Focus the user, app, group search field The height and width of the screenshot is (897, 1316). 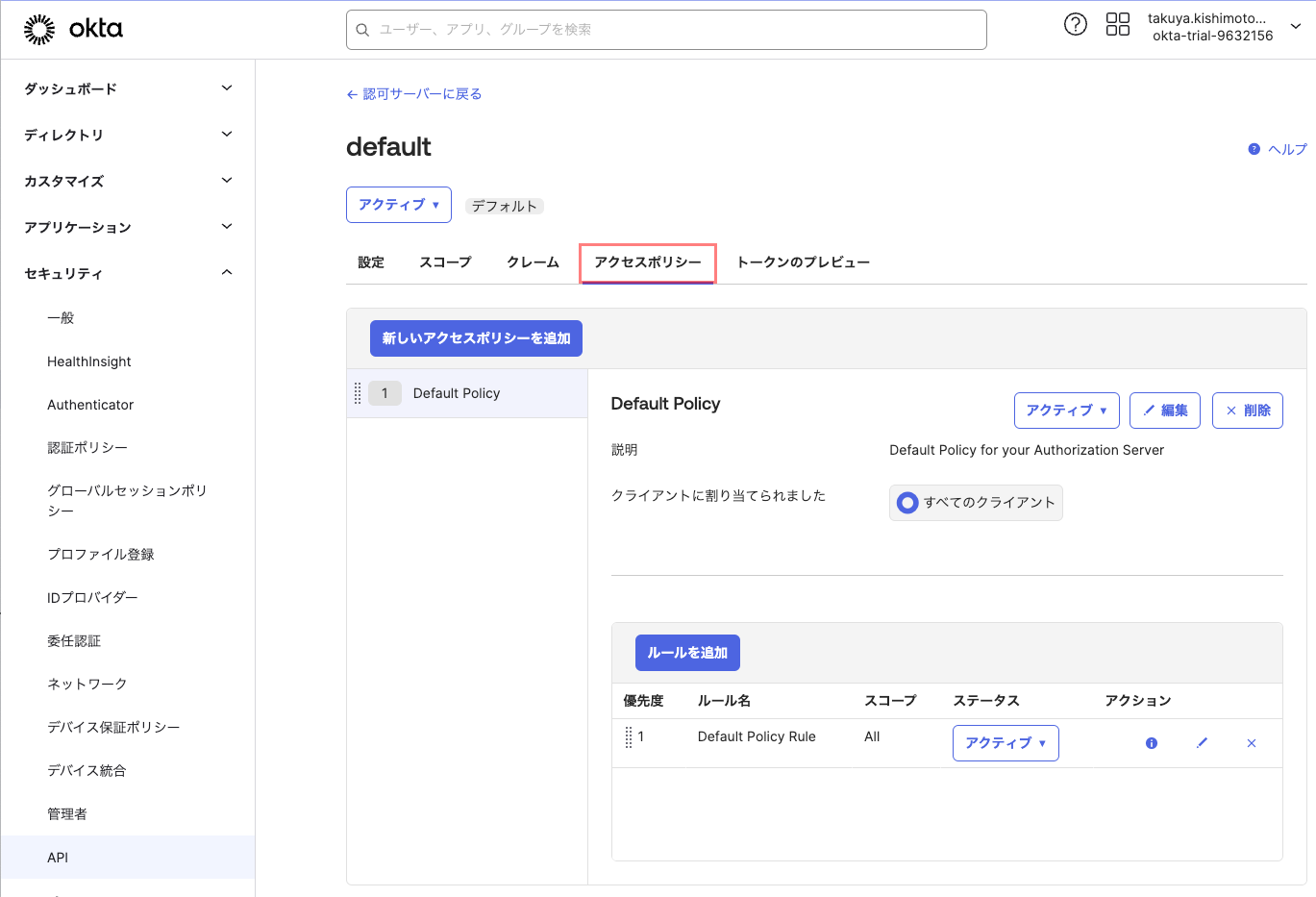click(x=666, y=30)
